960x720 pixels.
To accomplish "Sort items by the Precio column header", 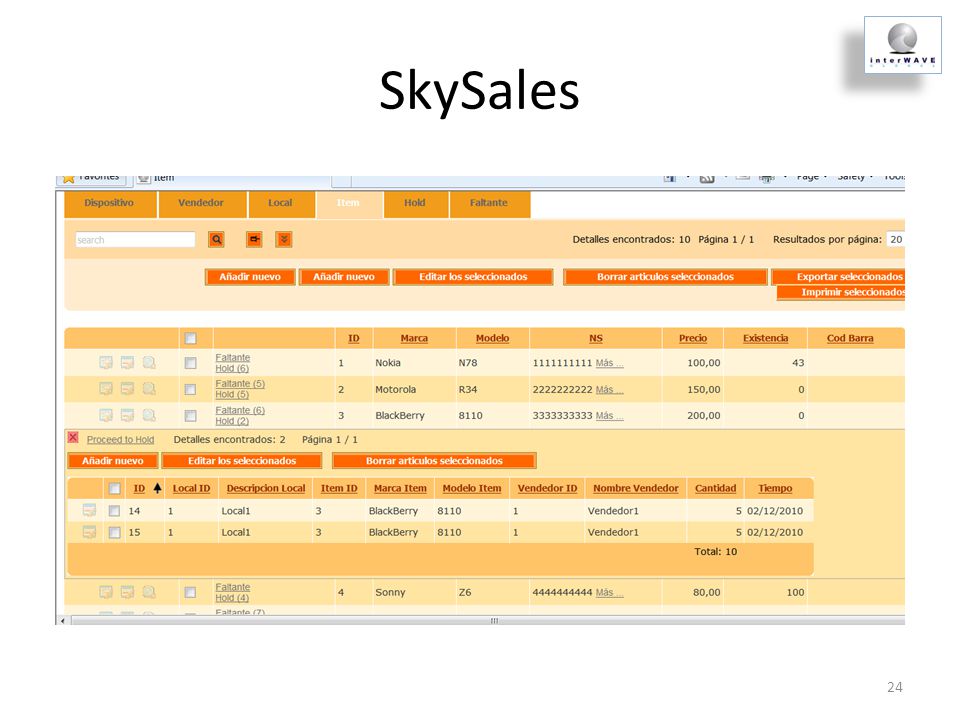I will [x=692, y=338].
